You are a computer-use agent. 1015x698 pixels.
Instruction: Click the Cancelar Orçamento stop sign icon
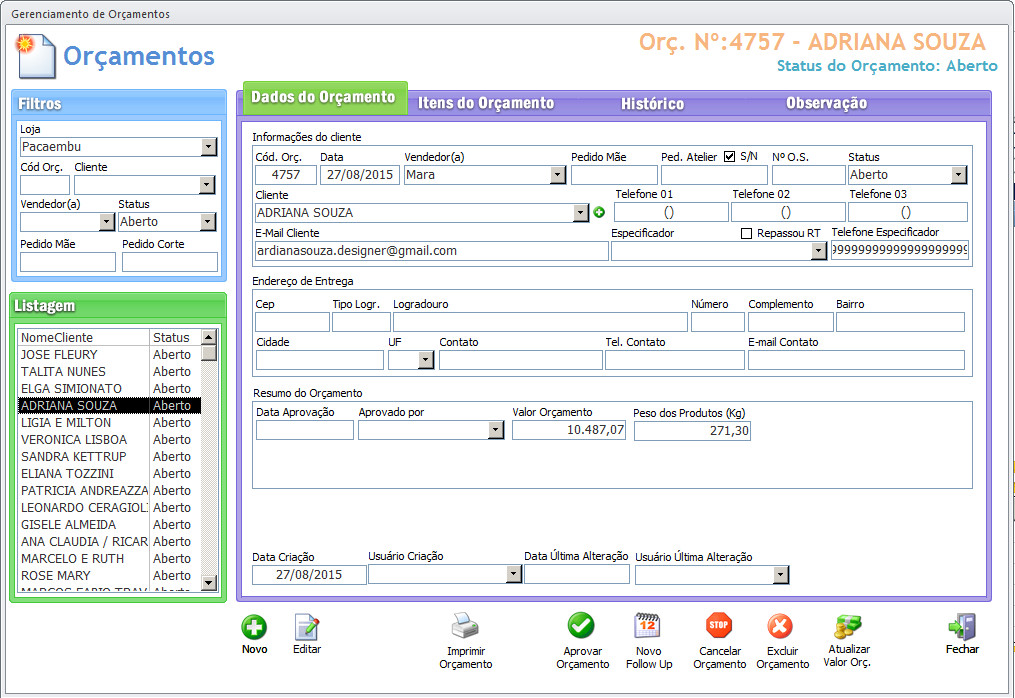719,625
